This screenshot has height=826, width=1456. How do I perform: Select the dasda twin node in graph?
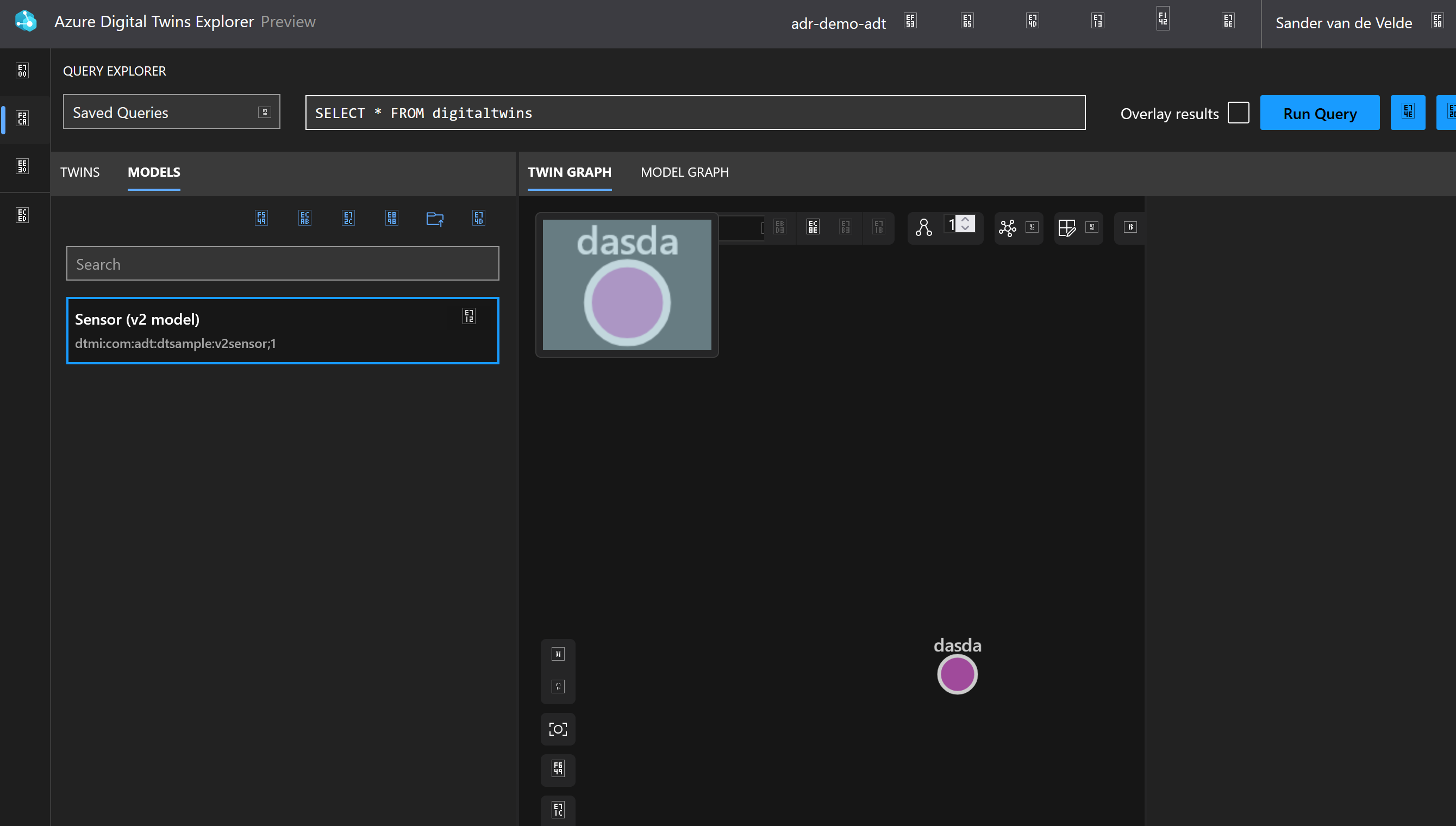[x=957, y=674]
